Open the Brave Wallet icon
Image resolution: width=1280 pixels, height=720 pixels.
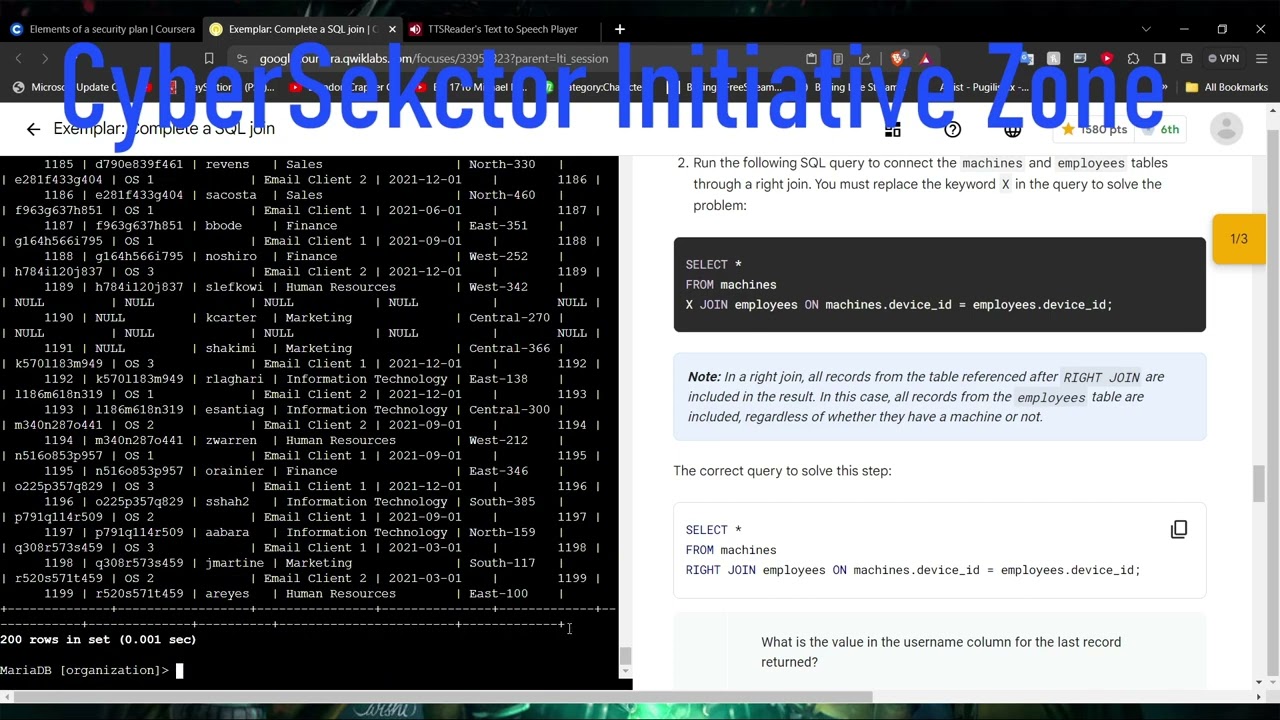coord(1187,59)
